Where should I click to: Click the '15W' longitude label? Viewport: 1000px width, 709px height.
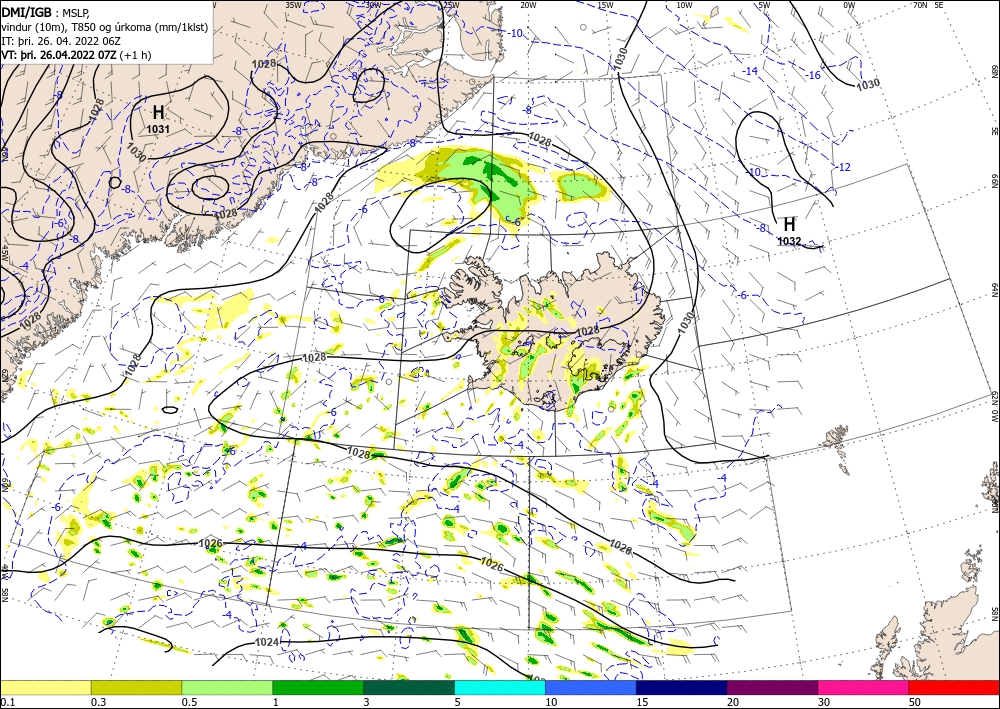click(x=605, y=4)
